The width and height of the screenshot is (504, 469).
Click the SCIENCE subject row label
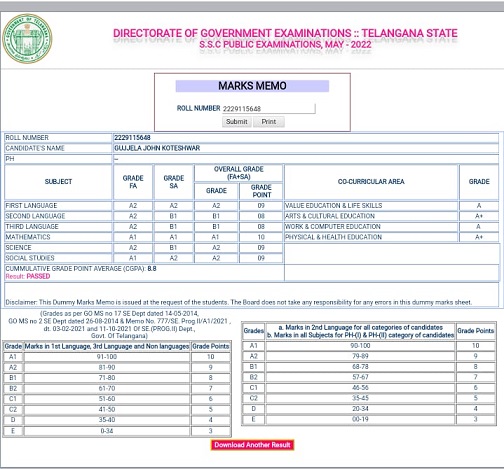18,248
